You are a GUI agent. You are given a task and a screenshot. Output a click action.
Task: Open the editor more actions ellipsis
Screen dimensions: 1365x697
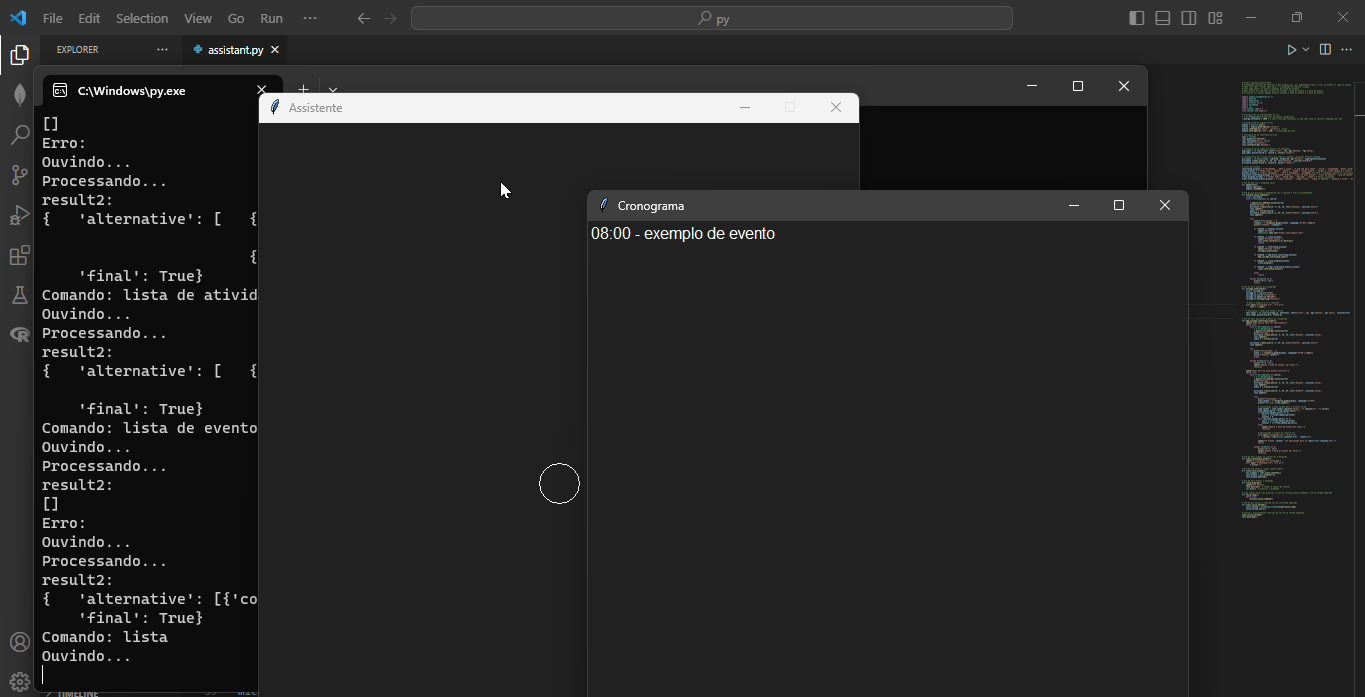[1347, 48]
